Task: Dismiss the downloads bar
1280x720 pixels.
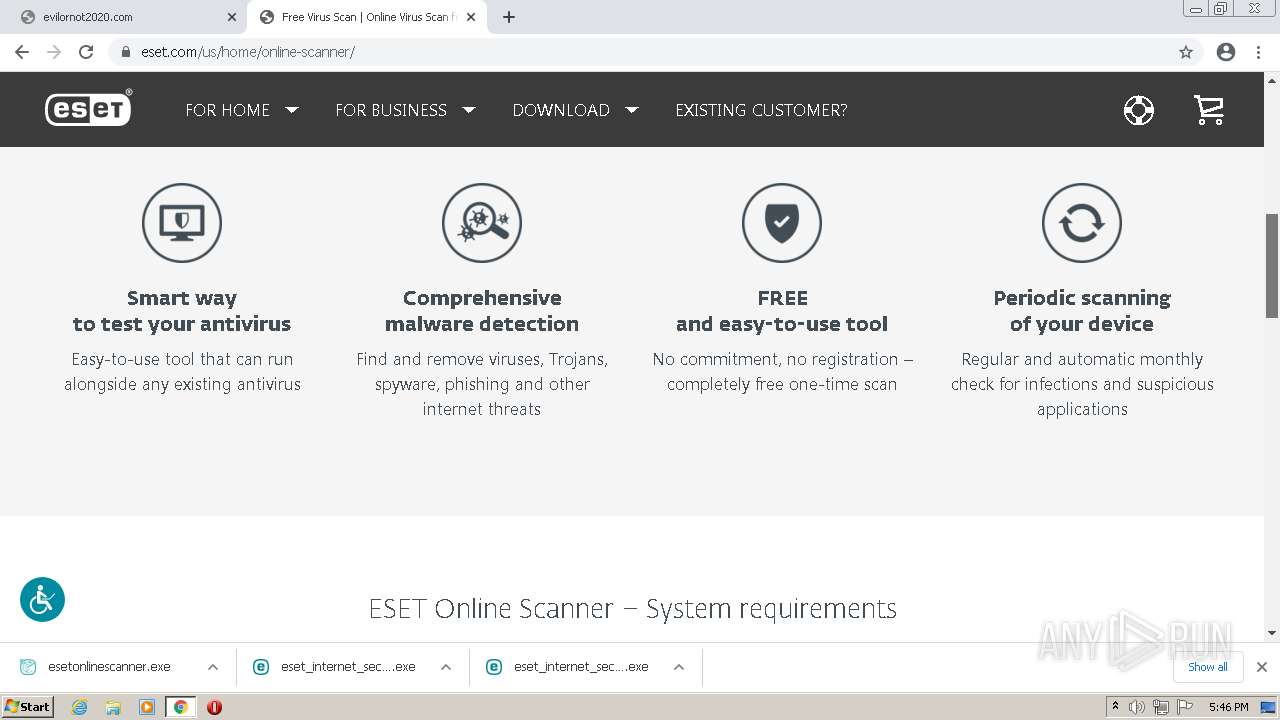Action: pyautogui.click(x=1262, y=667)
